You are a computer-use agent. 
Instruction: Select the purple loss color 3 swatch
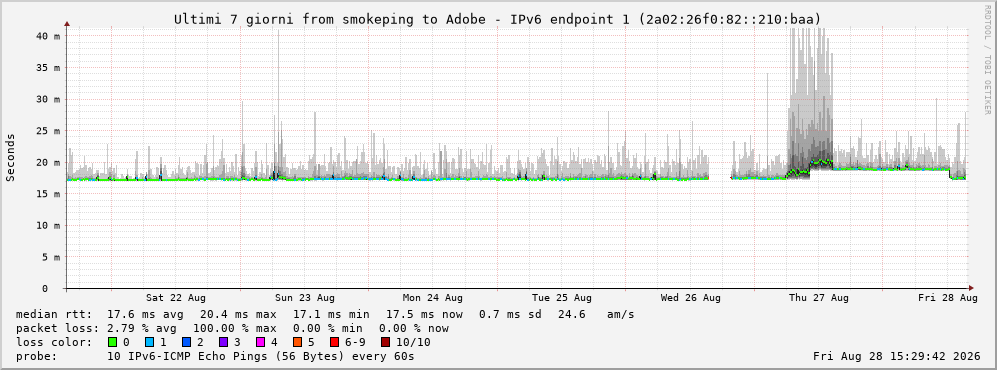pos(223,342)
